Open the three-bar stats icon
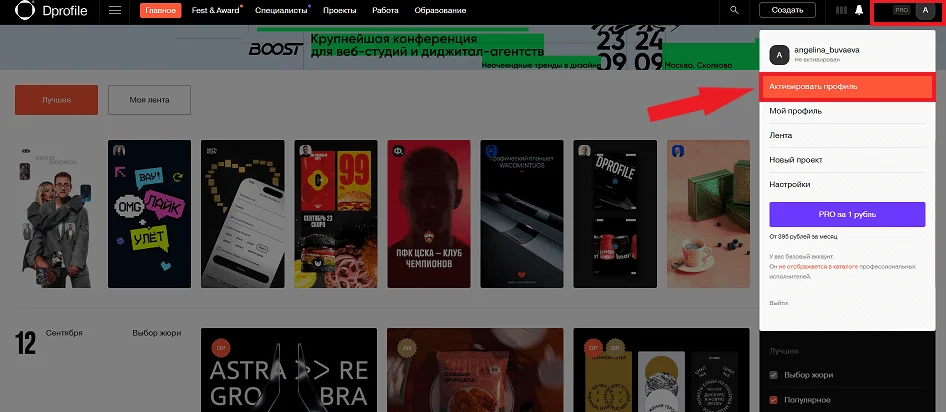This screenshot has width=946, height=412. pyautogui.click(x=841, y=10)
